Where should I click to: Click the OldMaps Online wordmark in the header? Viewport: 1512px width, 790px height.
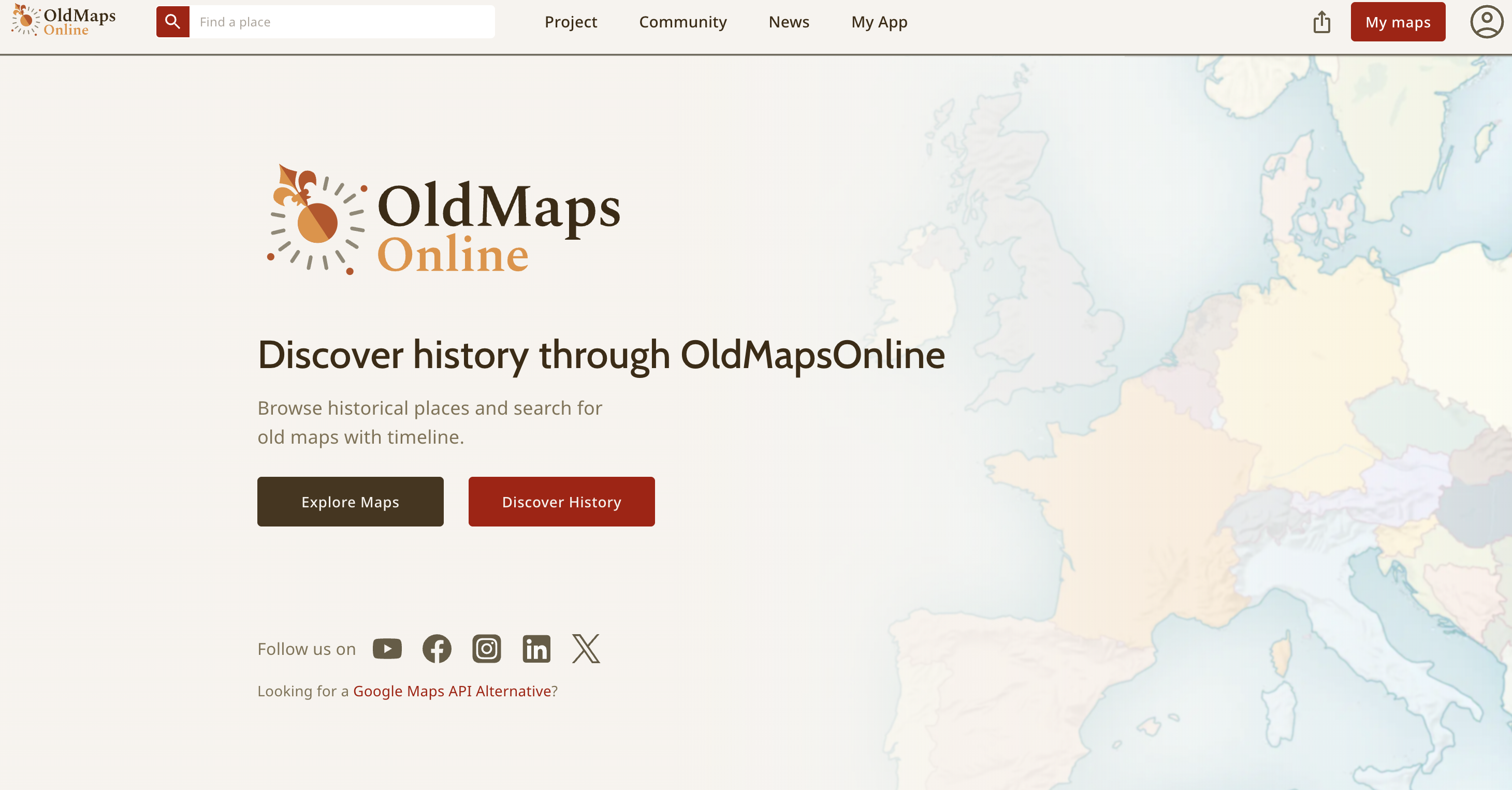(79, 20)
